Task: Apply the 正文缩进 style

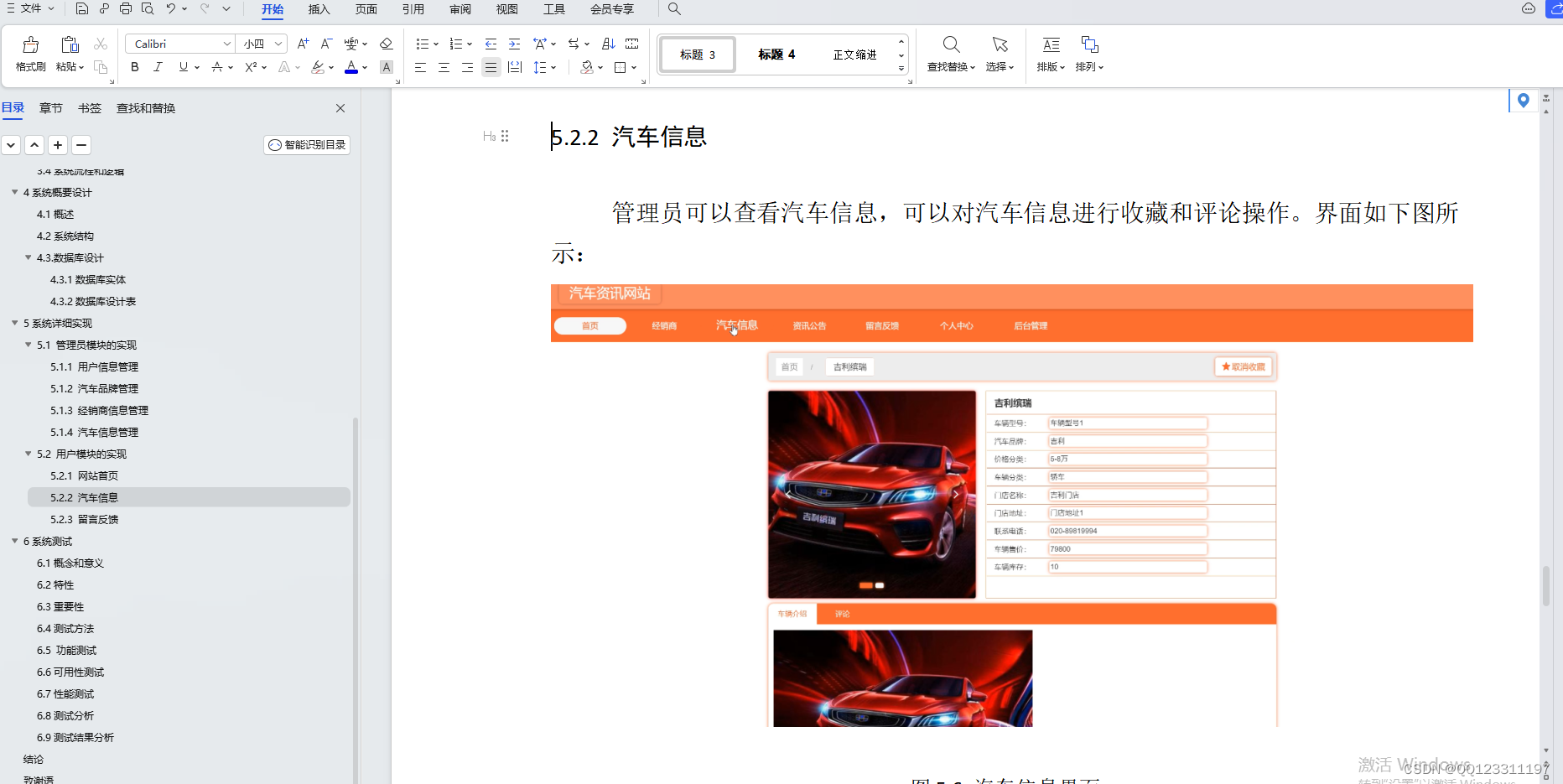Action: point(854,55)
